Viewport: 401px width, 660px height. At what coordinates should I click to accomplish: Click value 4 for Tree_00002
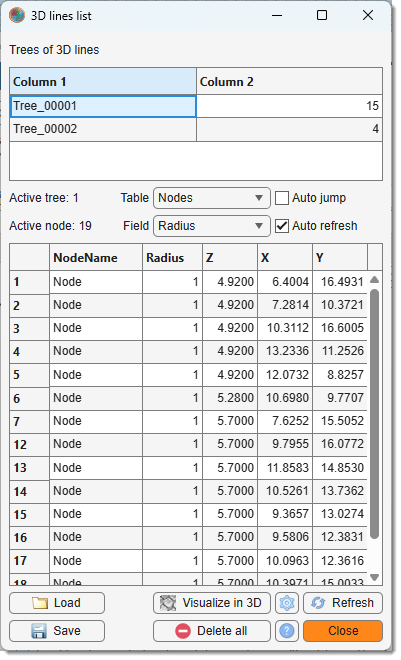coord(289,129)
